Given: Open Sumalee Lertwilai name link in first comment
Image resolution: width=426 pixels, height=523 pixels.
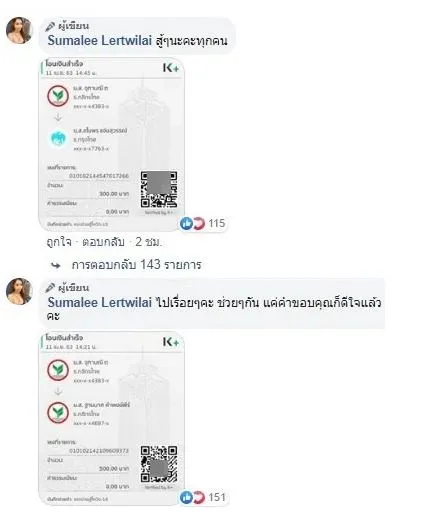Looking at the screenshot, I should [x=99, y=41].
